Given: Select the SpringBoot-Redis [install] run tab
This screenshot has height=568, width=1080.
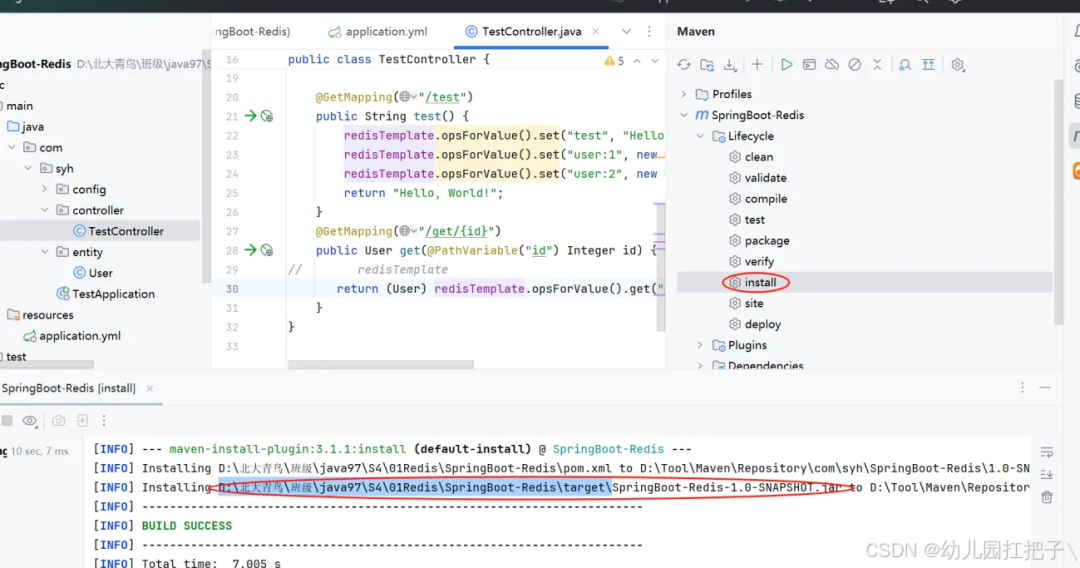Looking at the screenshot, I should [x=68, y=388].
